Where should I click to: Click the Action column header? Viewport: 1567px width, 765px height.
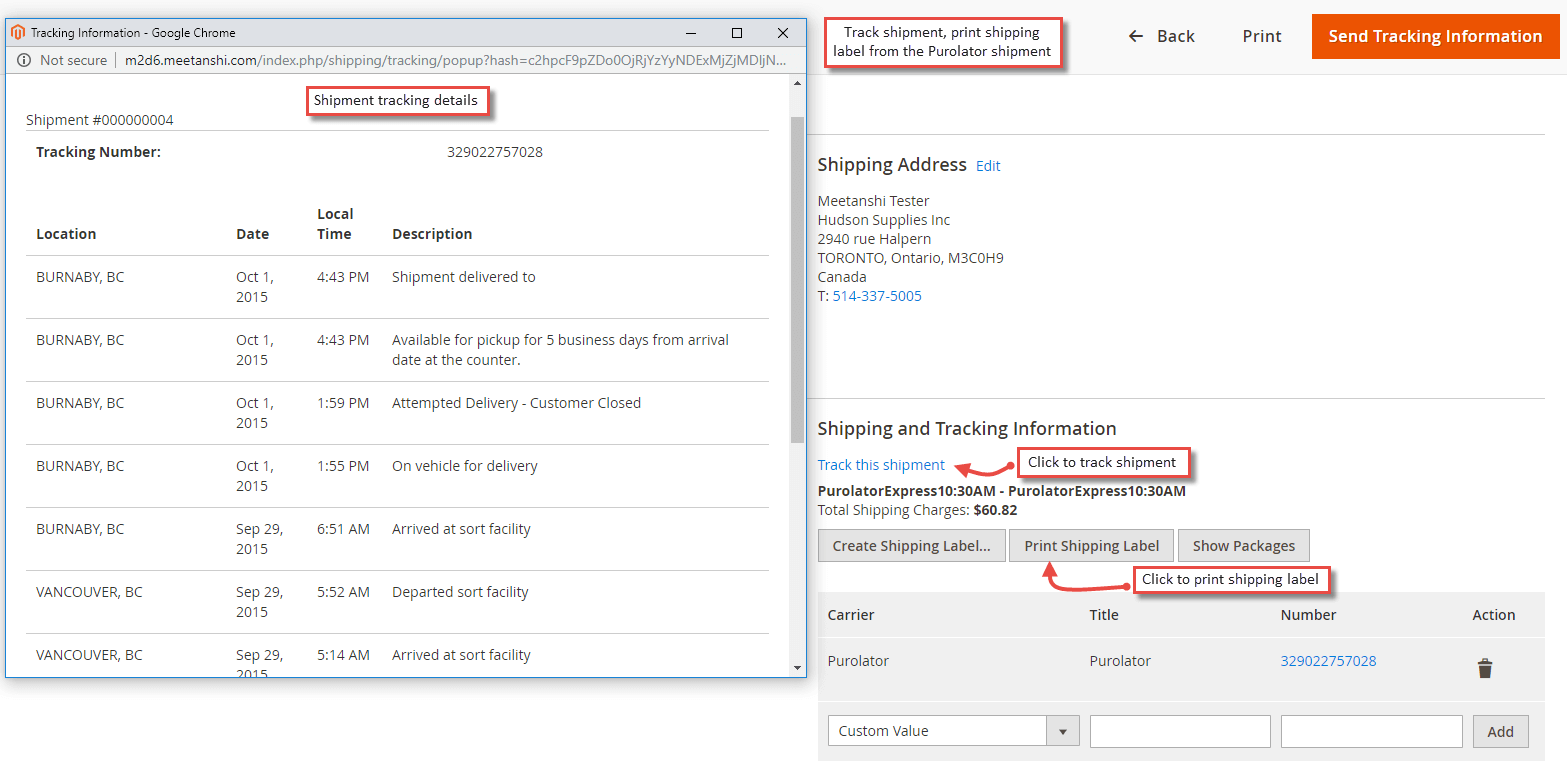[x=1494, y=615]
